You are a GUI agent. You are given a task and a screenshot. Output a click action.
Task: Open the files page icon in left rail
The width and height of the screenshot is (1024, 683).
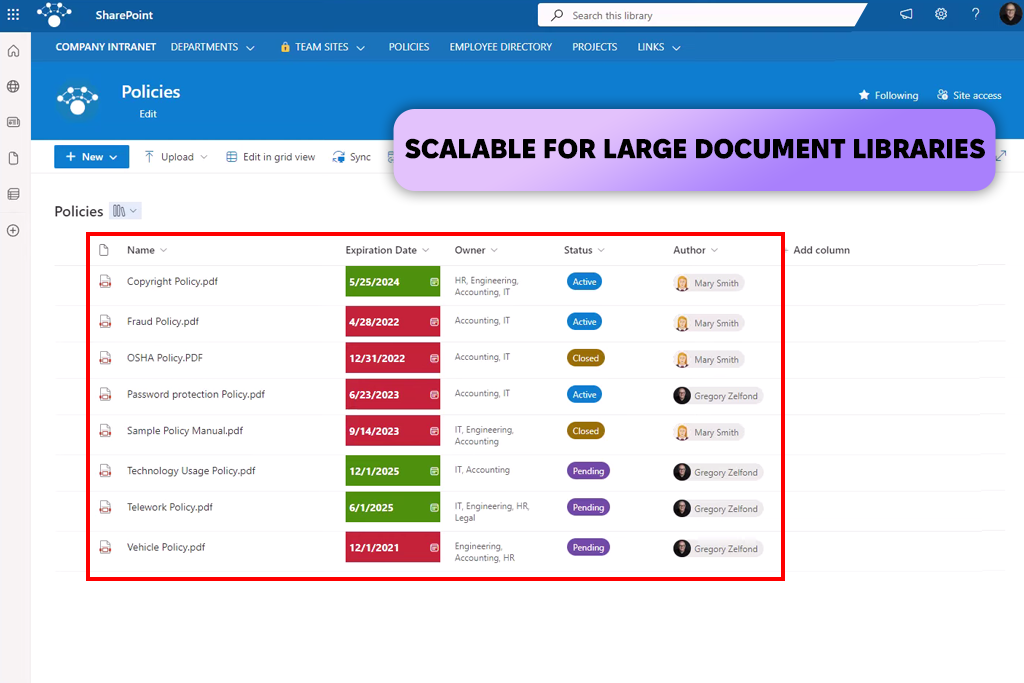pos(14,158)
